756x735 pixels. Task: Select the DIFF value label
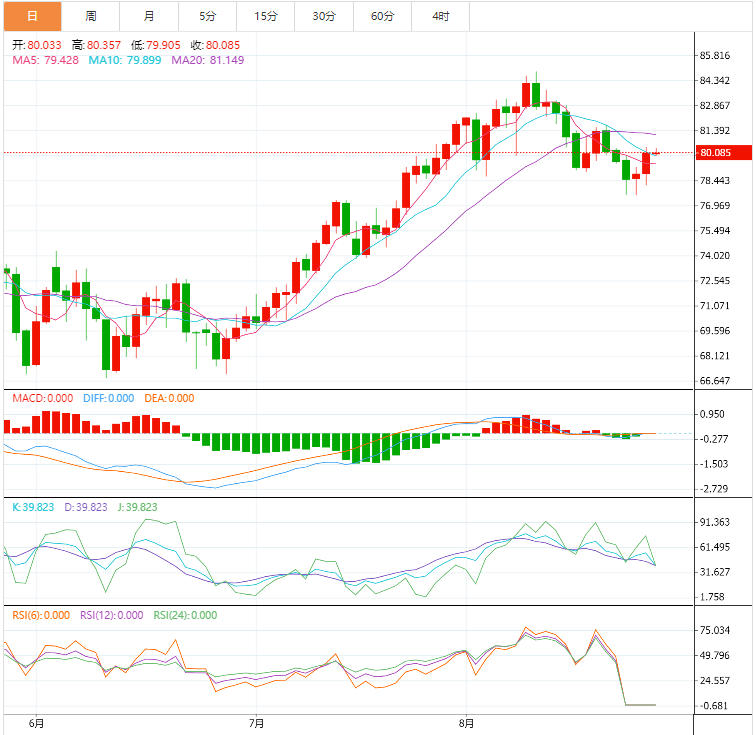coord(106,398)
